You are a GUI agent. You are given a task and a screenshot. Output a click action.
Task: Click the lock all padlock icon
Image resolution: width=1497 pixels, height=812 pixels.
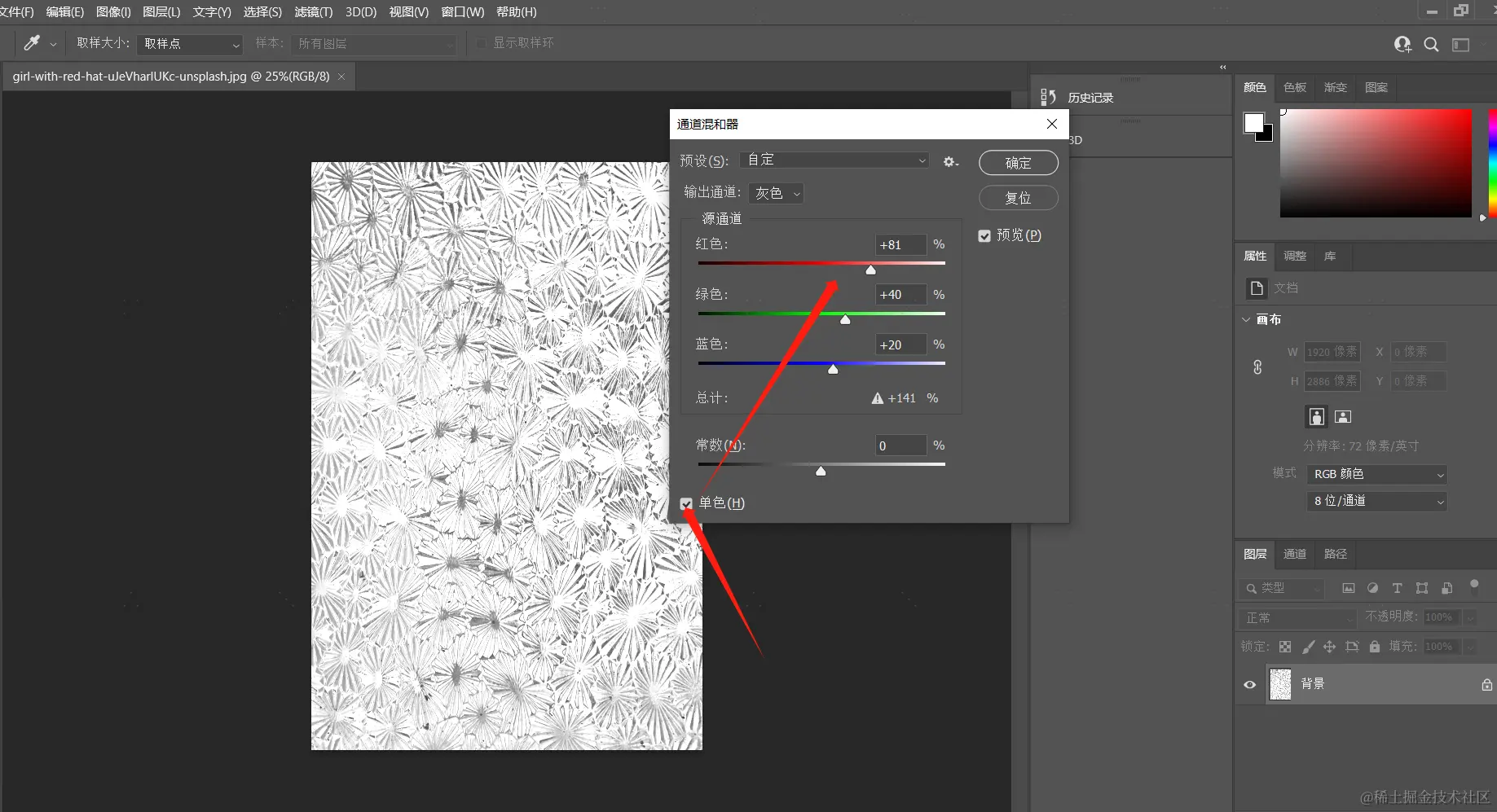point(1375,647)
